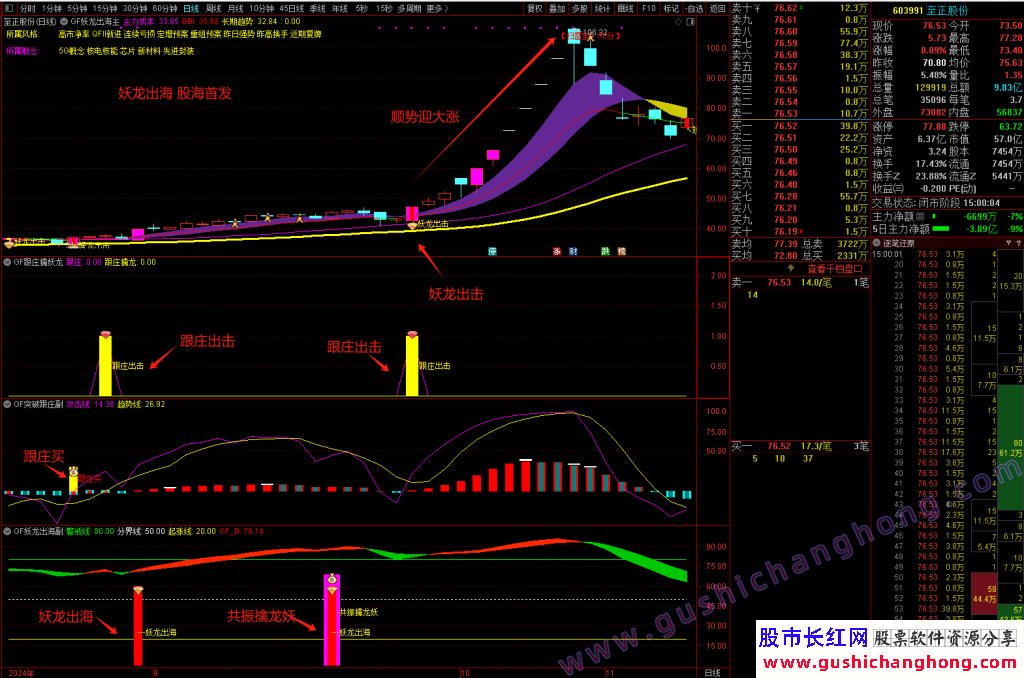
Task: Collapse the GF跟庄擒妖龙 sub-panel arrow
Action: 8,262
